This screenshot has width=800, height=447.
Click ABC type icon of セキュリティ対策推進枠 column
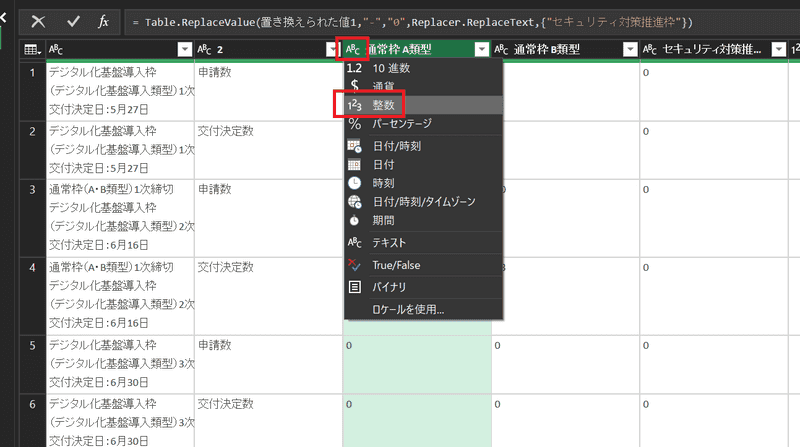click(x=650, y=49)
